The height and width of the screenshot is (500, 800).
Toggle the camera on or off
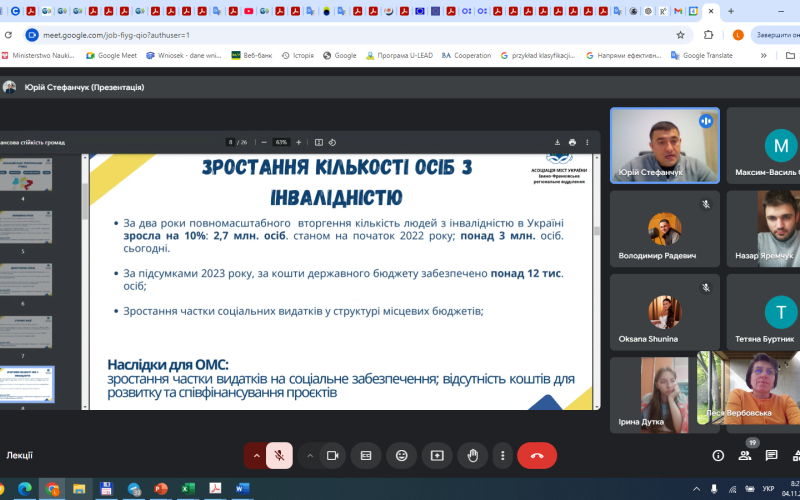coord(333,456)
